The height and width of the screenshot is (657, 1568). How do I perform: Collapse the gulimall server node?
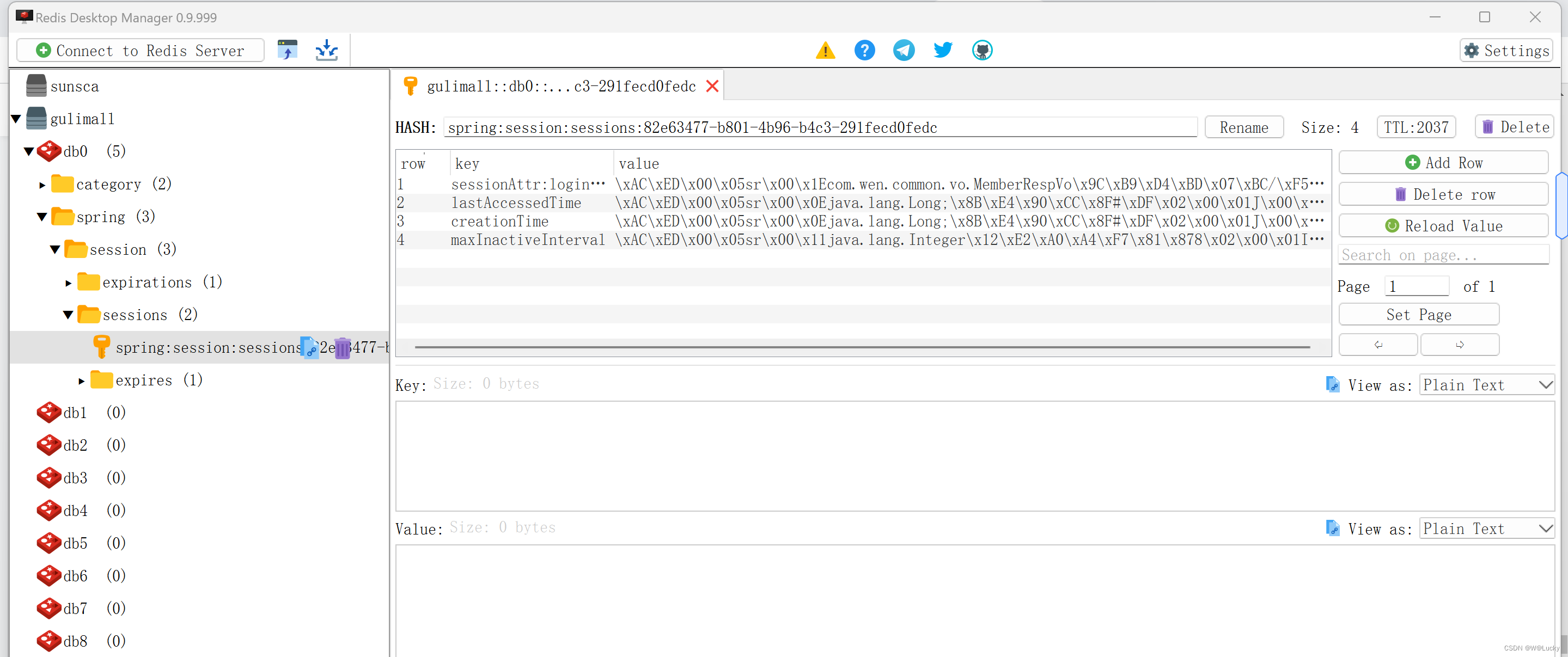[x=16, y=119]
